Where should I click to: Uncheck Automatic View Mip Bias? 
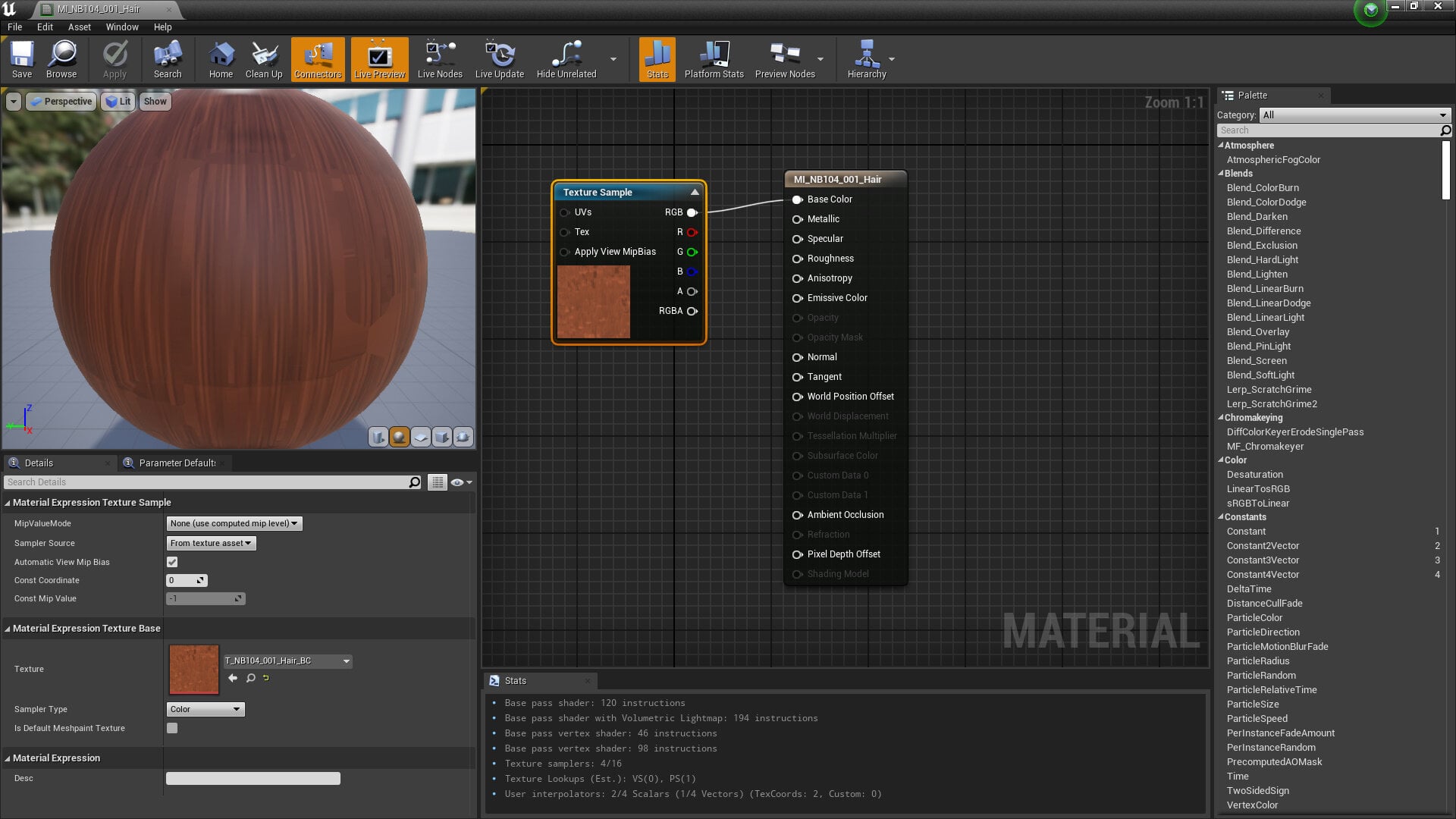pyautogui.click(x=172, y=562)
